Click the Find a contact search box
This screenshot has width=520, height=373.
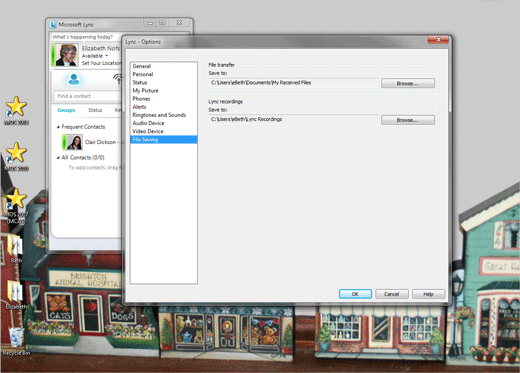pyautogui.click(x=88, y=96)
